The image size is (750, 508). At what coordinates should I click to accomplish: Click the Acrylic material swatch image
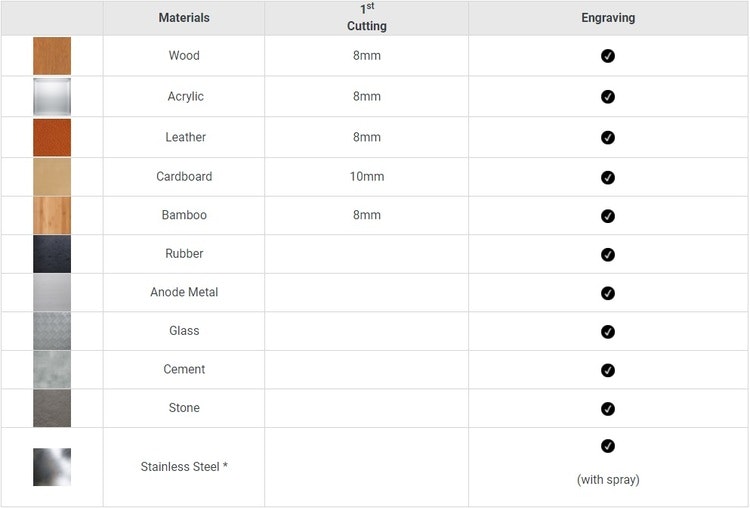(52, 97)
